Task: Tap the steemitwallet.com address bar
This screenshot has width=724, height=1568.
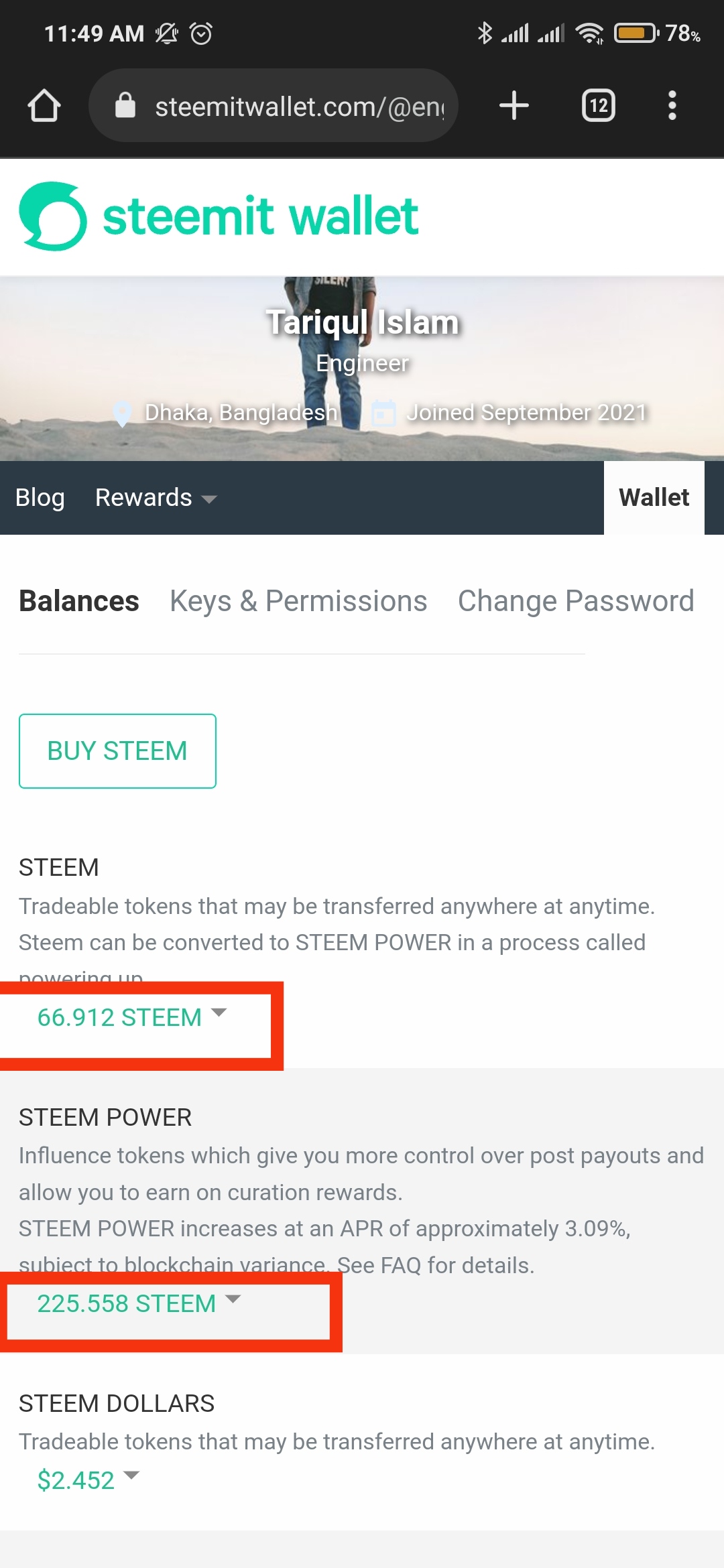Action: pyautogui.click(x=298, y=106)
